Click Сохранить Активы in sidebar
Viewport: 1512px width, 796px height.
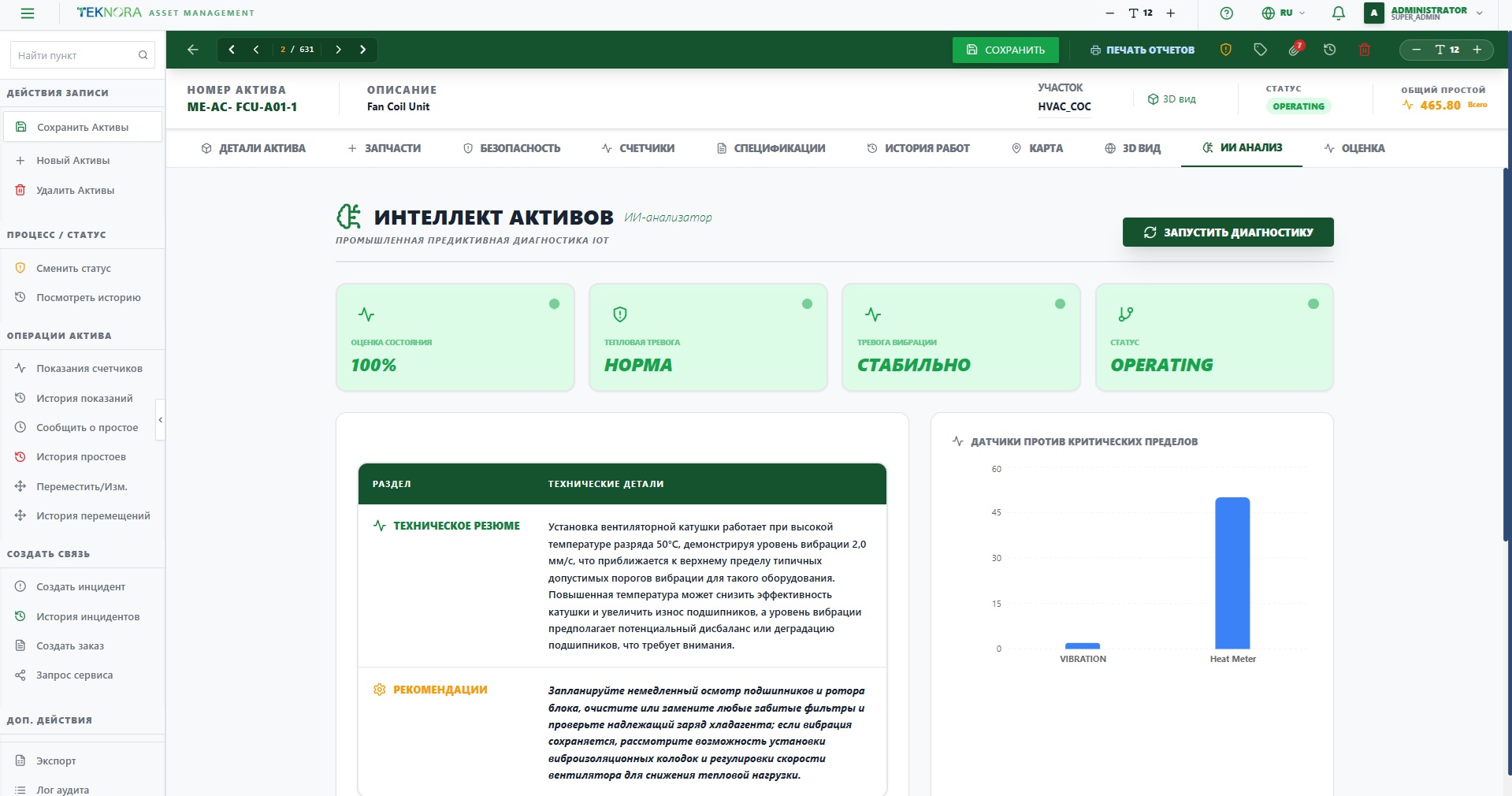click(82, 127)
